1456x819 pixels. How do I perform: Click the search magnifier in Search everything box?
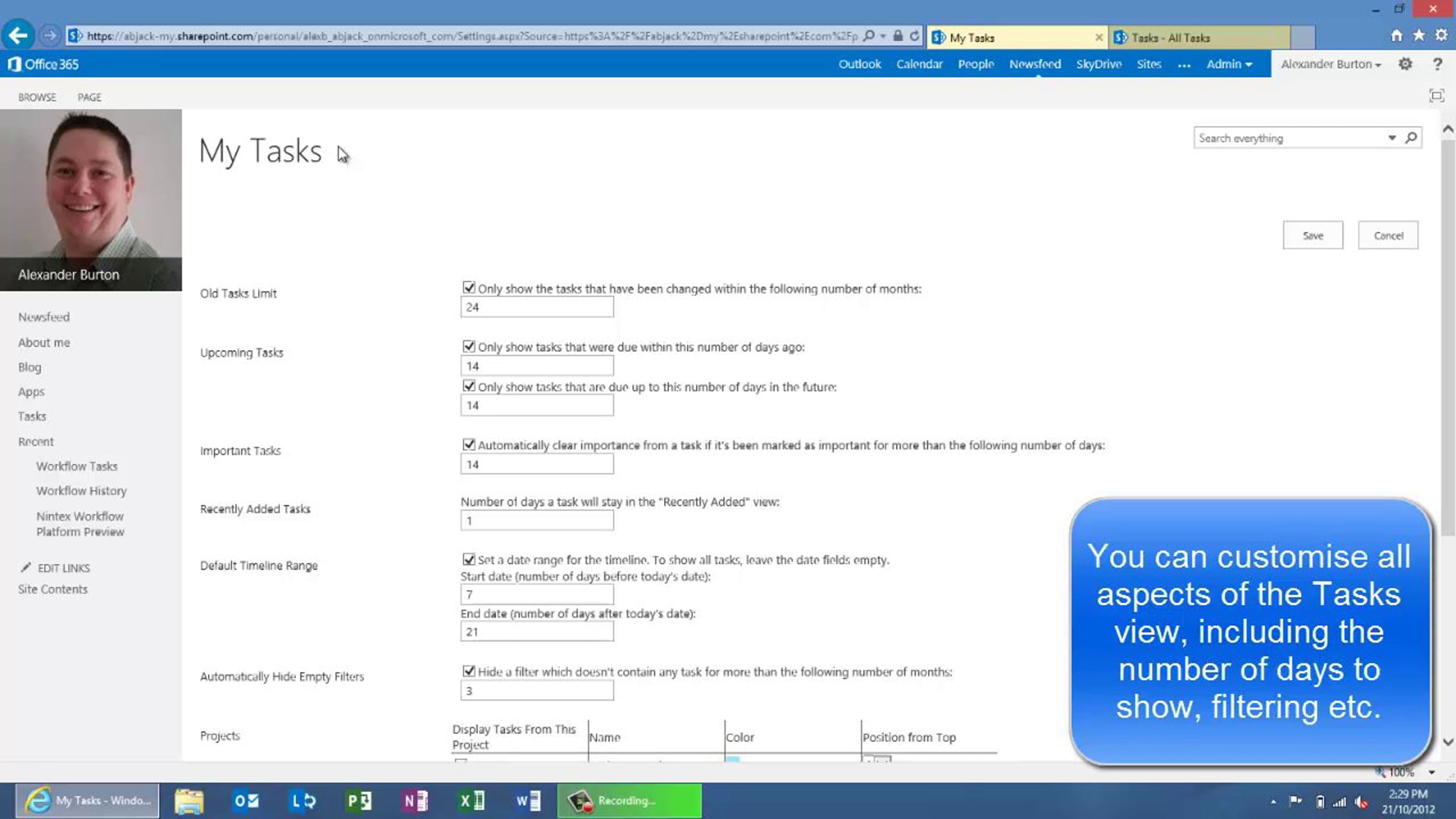(1411, 138)
